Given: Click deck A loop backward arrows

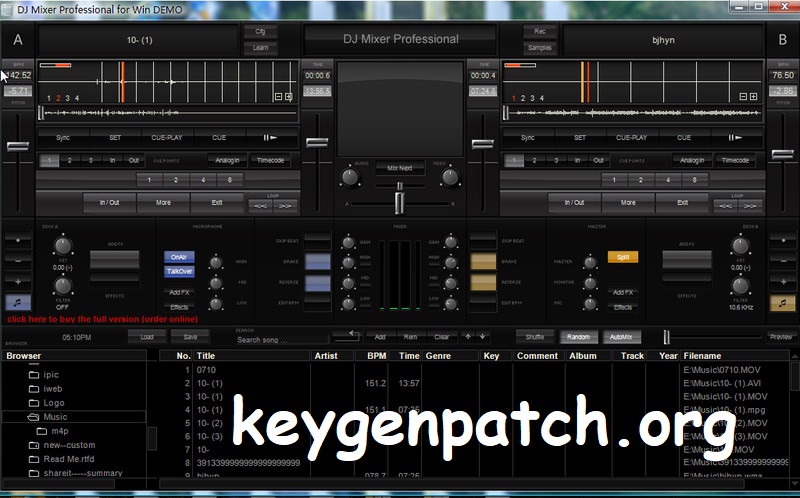Looking at the screenshot, I should pyautogui.click(x=260, y=206).
